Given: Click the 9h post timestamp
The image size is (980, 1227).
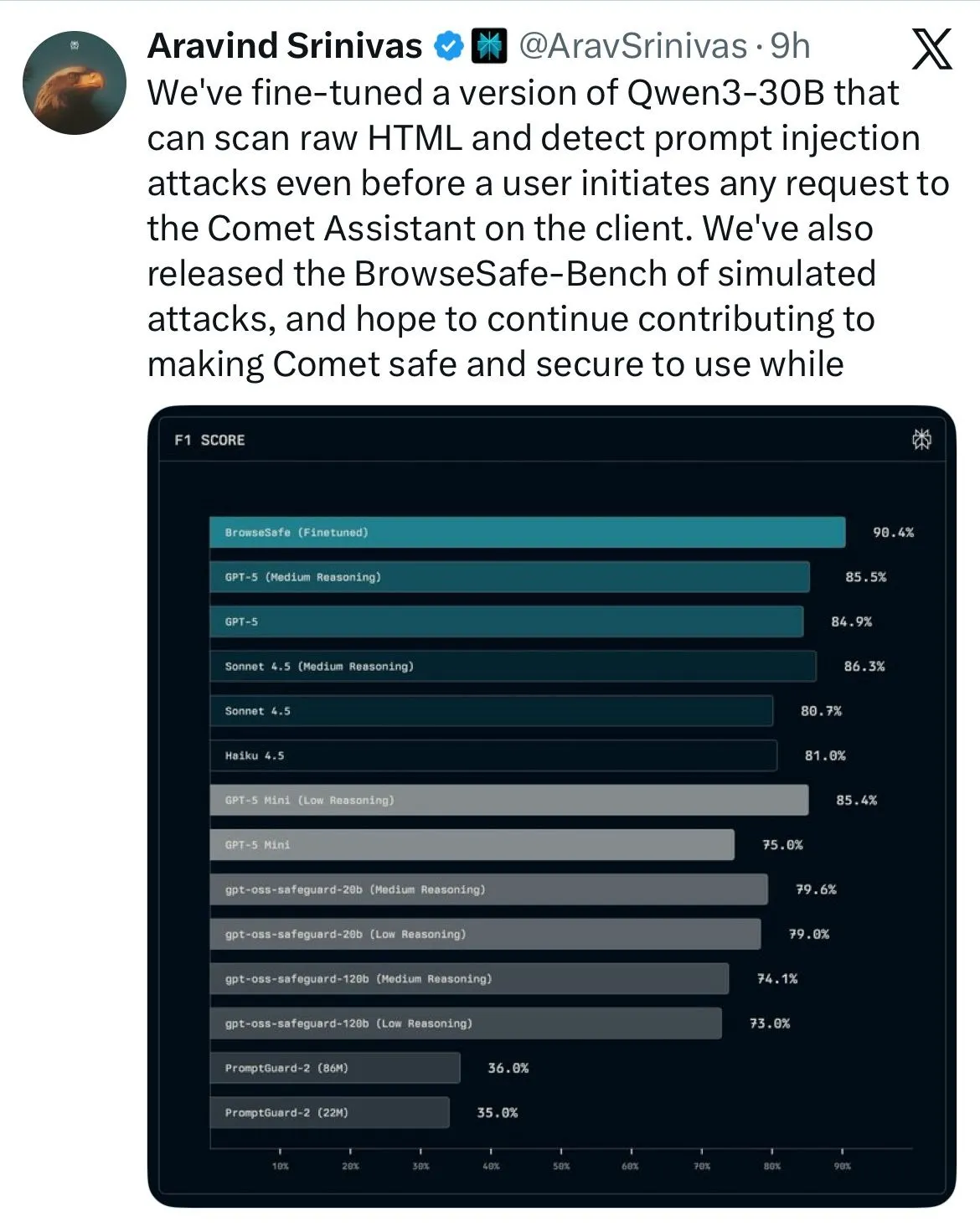Looking at the screenshot, I should click(790, 46).
